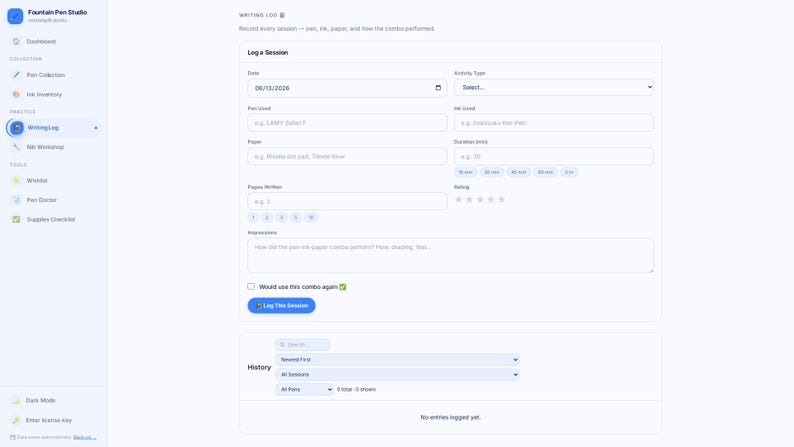
Task: Click the Supplies Checklist checkmark icon
Action: click(16, 220)
